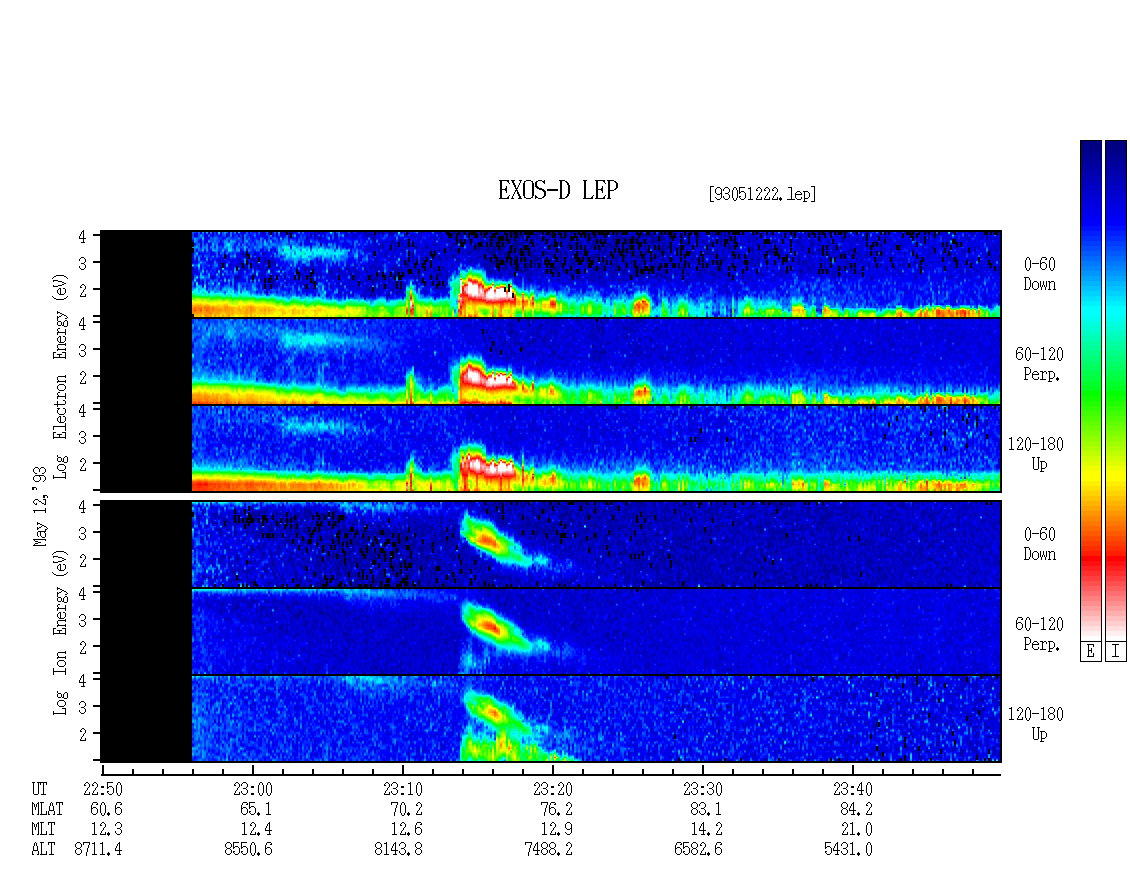Image resolution: width=1130 pixels, height=875 pixels.
Task: Click the electron 60-120 Perp. spectrogram panel
Action: tap(551, 361)
